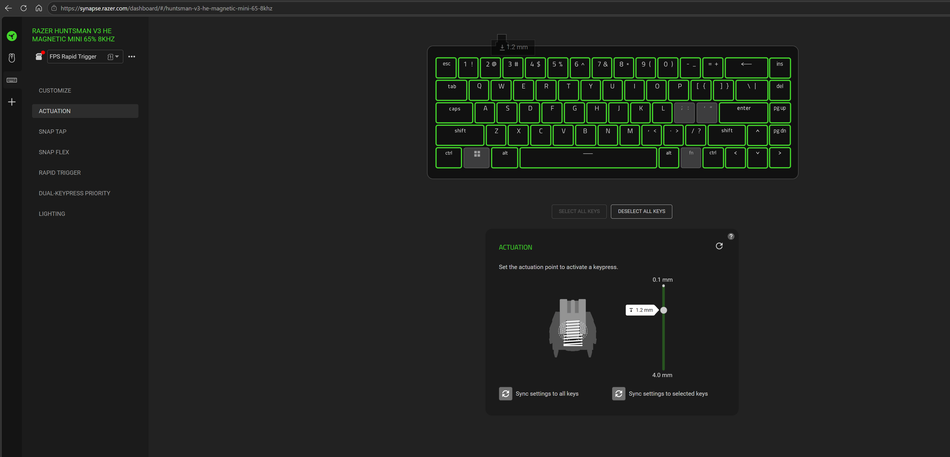Click the Select All Keys button
Image resolution: width=950 pixels, height=457 pixels.
[x=579, y=212]
